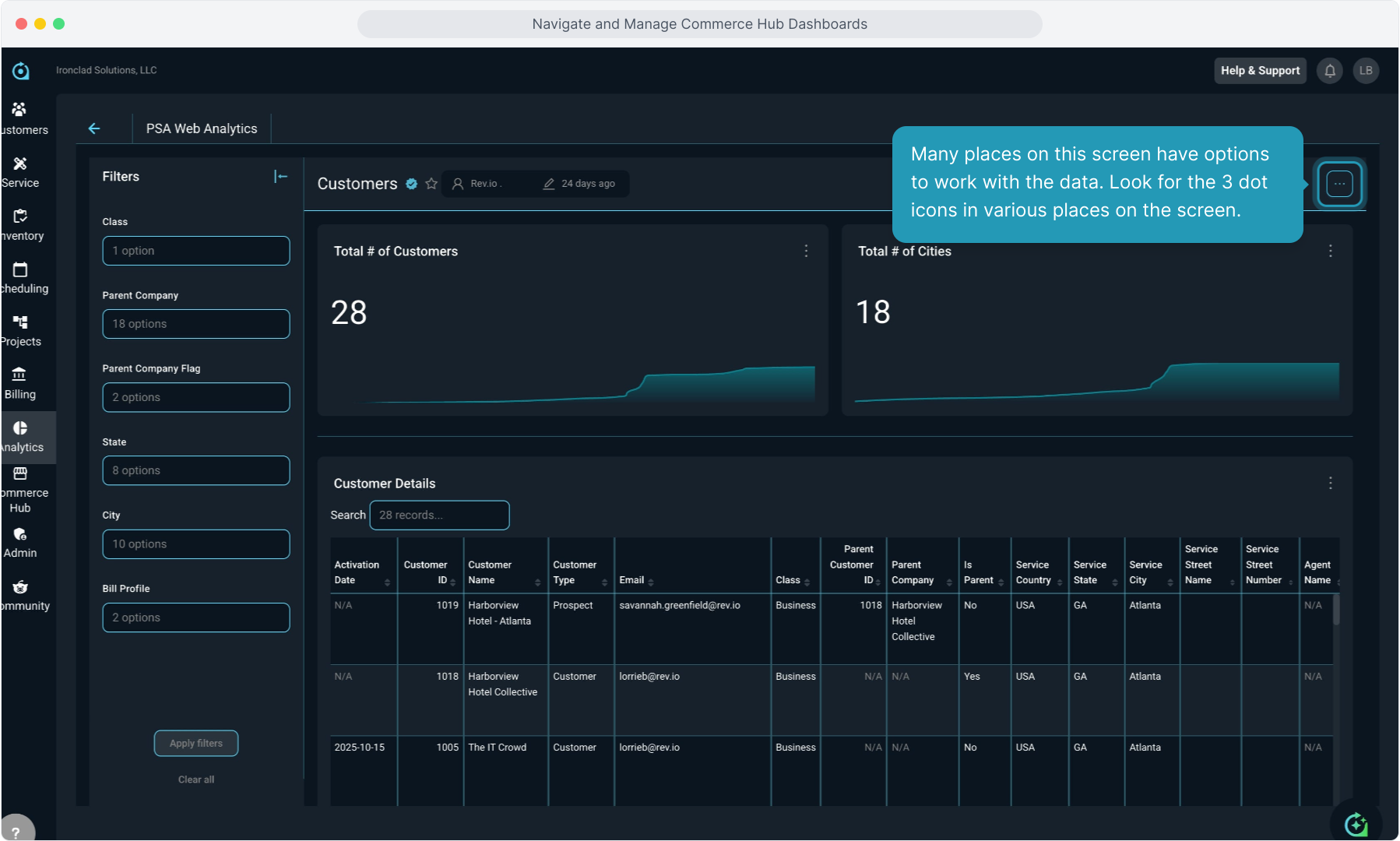The width and height of the screenshot is (1400, 841).
Task: Collapse the Filters panel
Action: 280,177
